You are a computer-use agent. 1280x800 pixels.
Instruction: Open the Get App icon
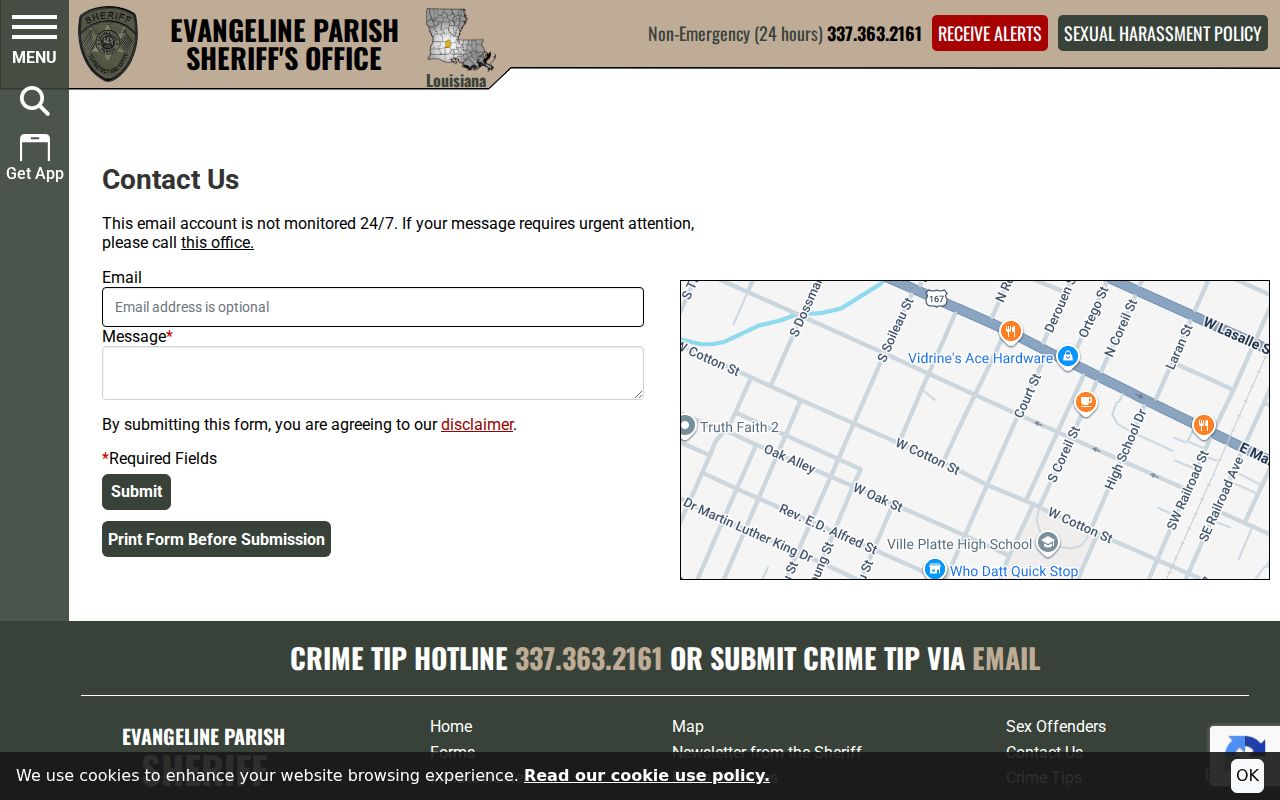pyautogui.click(x=34, y=158)
